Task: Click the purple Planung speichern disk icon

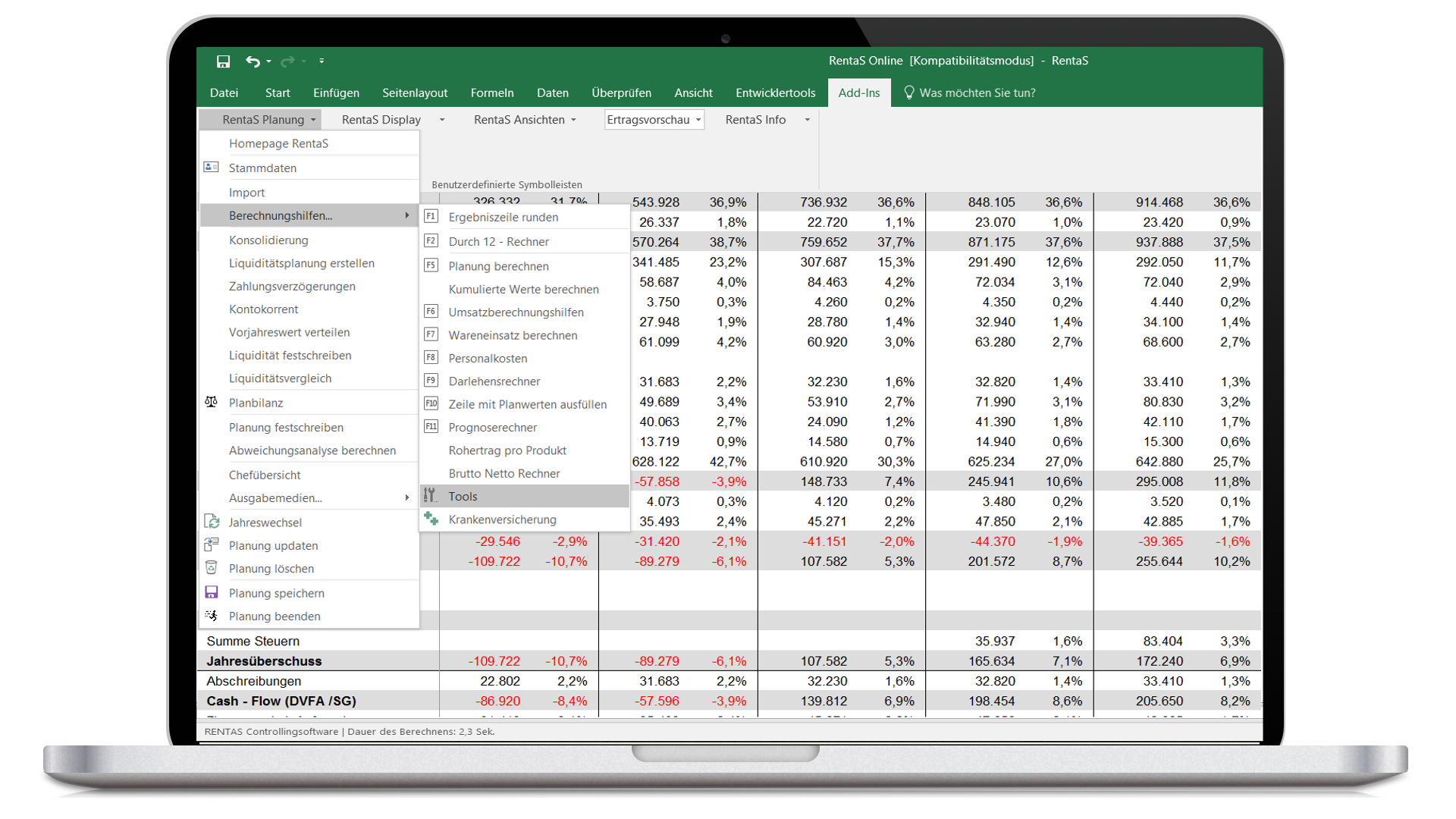Action: click(x=212, y=592)
